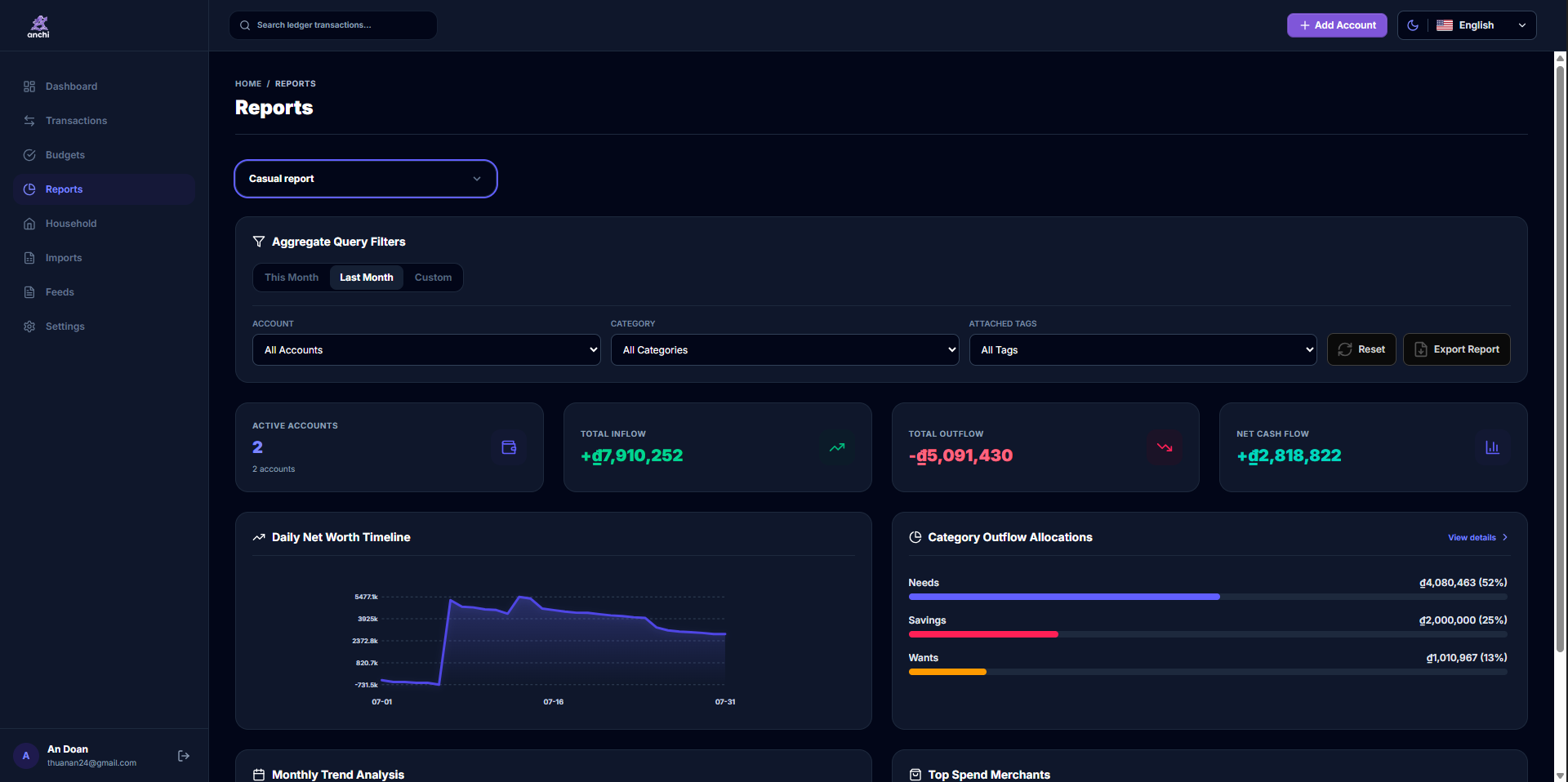Click the Wants allocation progress bar
Screen dimensions: 1568x782
[1208, 672]
